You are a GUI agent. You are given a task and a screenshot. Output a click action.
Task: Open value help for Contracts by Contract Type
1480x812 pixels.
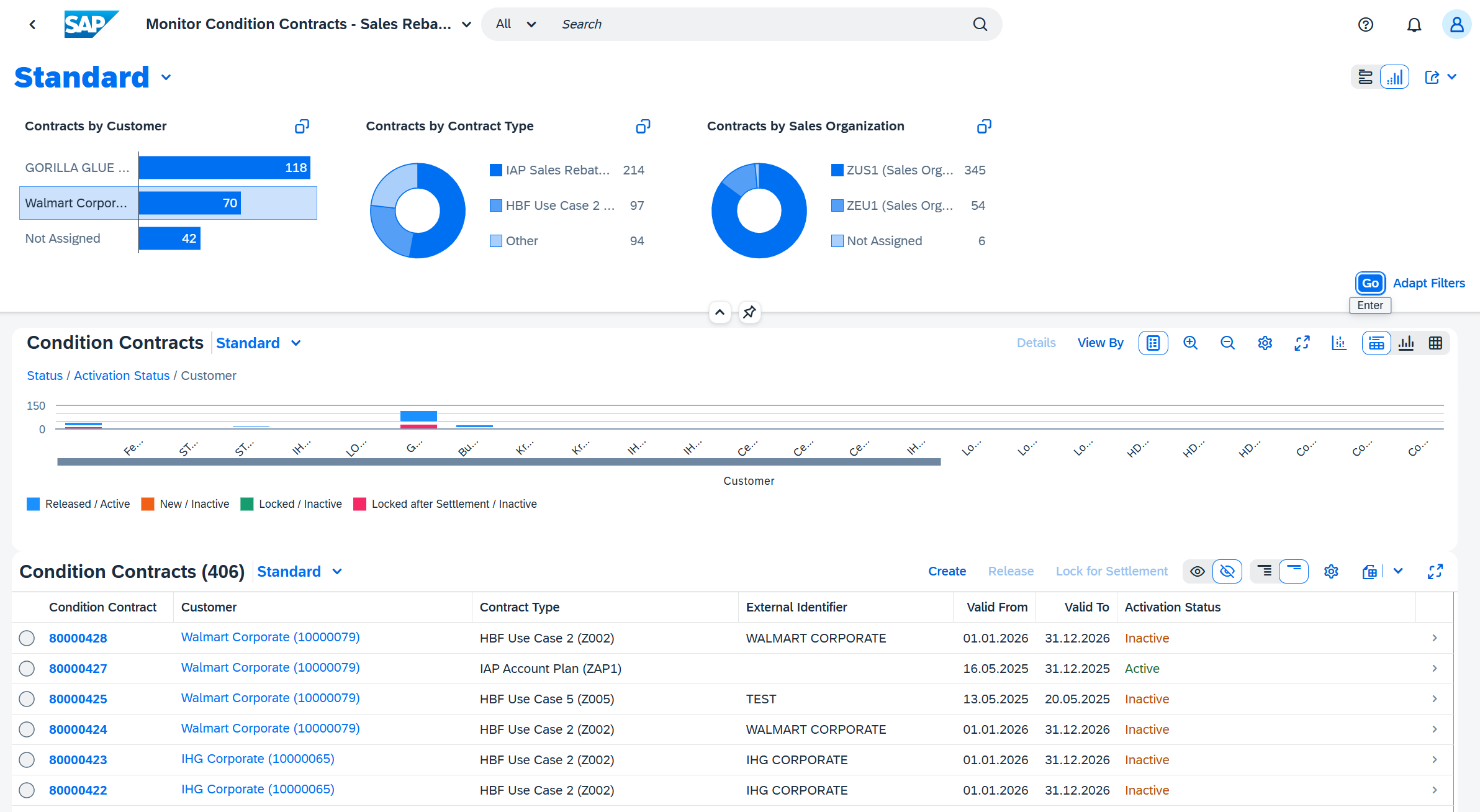tap(643, 127)
